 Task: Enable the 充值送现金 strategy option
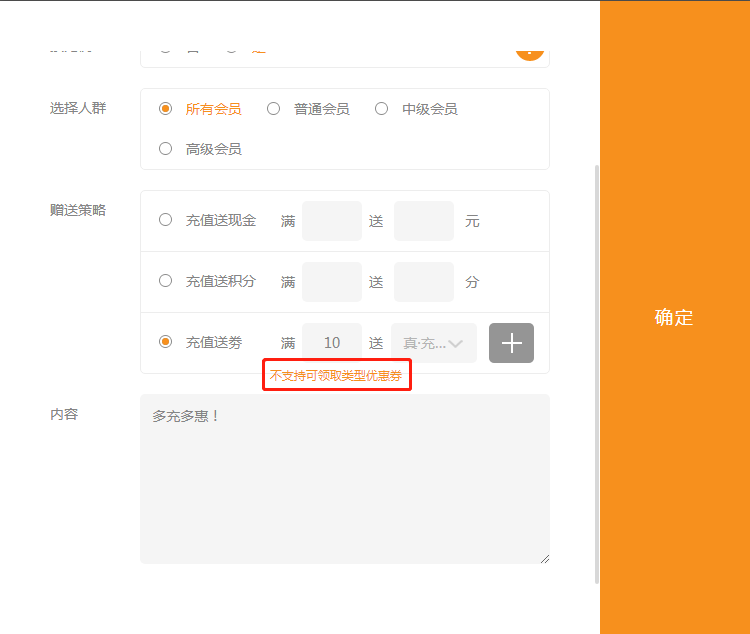click(x=166, y=221)
